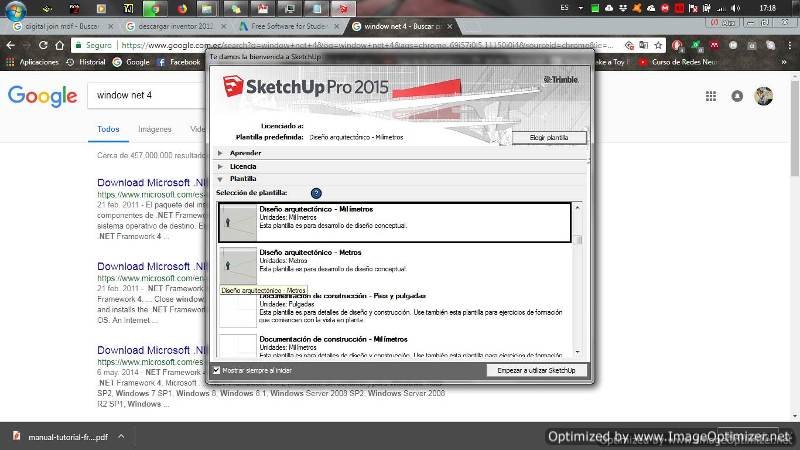The image size is (800, 450).
Task: Select Documentación de construcción - Pies y pulgadas
Action: coord(395,309)
